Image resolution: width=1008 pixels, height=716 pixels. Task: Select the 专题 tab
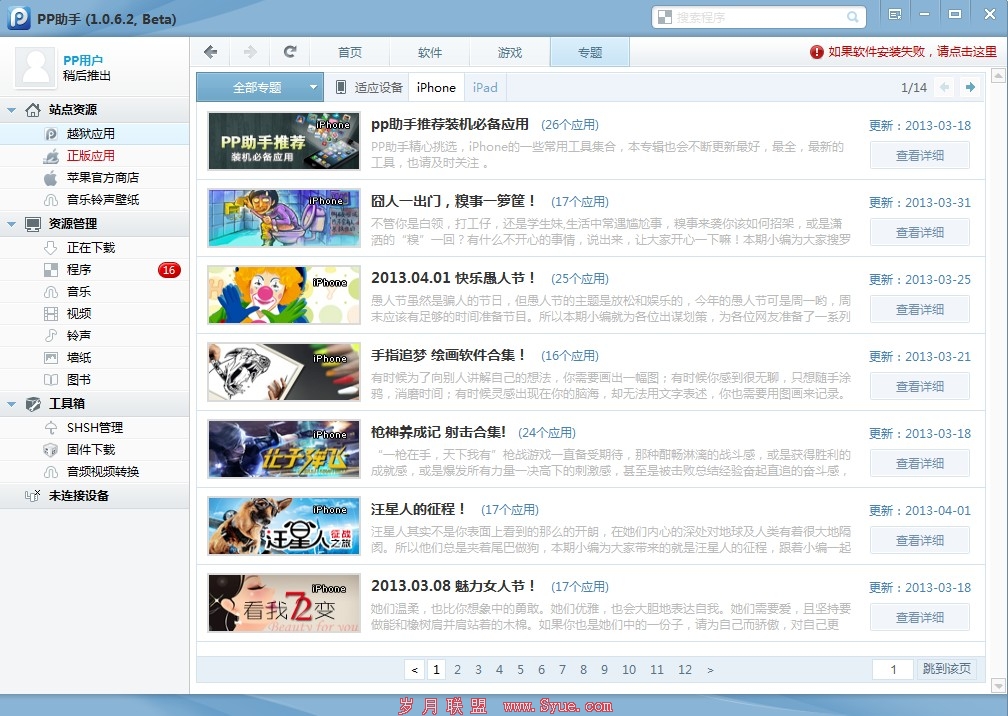click(590, 52)
